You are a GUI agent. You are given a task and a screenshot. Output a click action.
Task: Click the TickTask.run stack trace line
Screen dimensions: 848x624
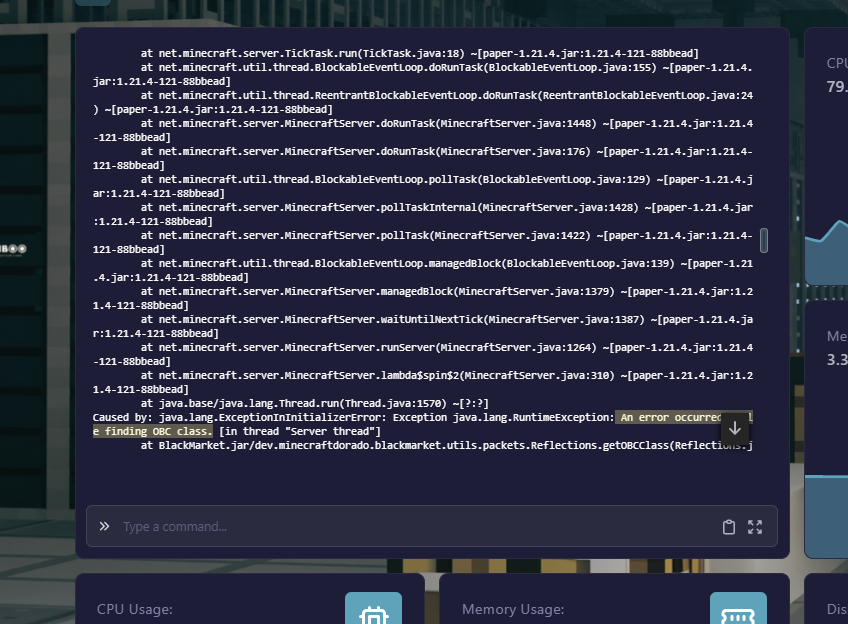(420, 54)
